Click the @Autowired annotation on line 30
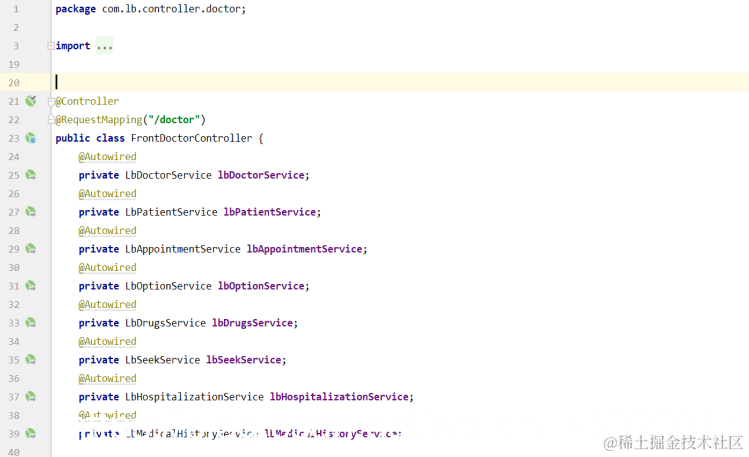749x457 pixels. tap(107, 267)
